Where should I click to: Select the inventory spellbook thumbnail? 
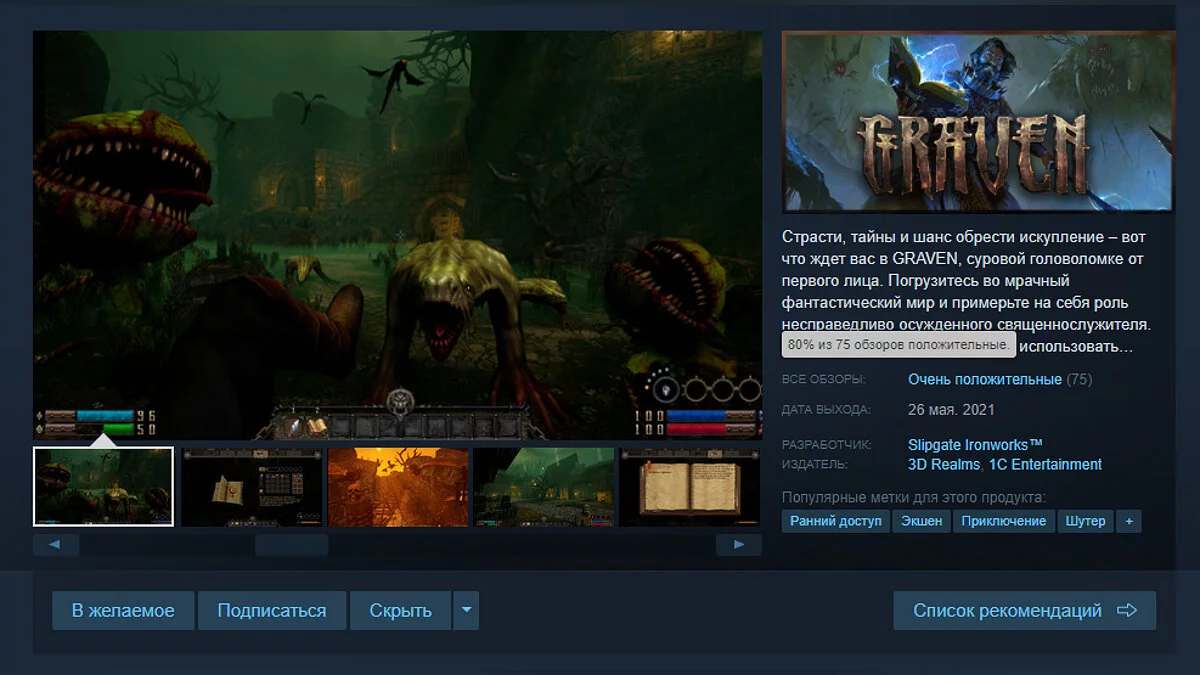point(252,486)
